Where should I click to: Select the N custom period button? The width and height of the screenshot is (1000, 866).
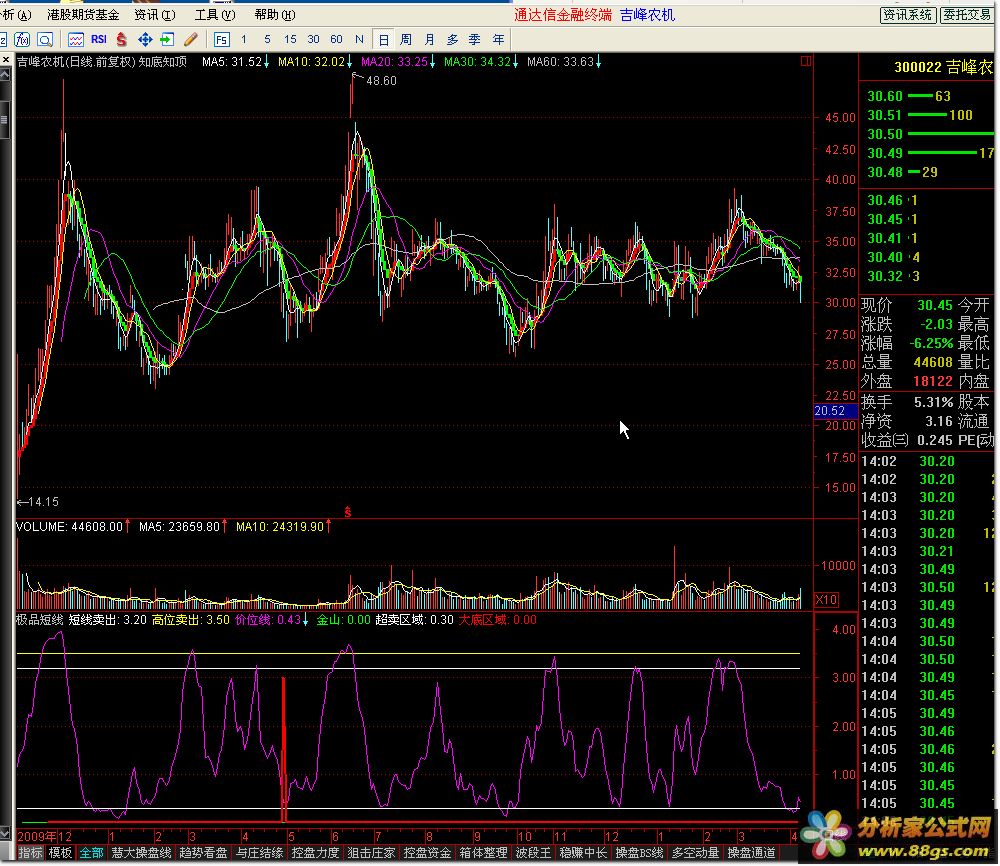tap(359, 40)
